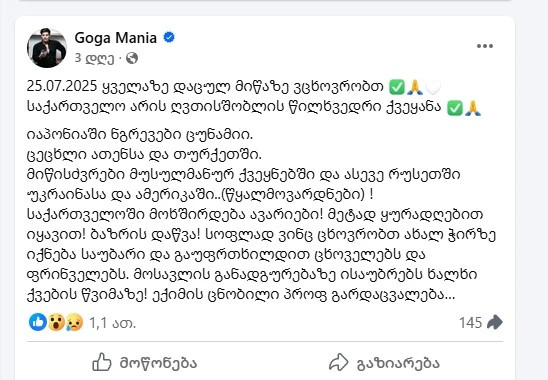
Task: Click the share arrow icon beside 145
Action: (495, 322)
